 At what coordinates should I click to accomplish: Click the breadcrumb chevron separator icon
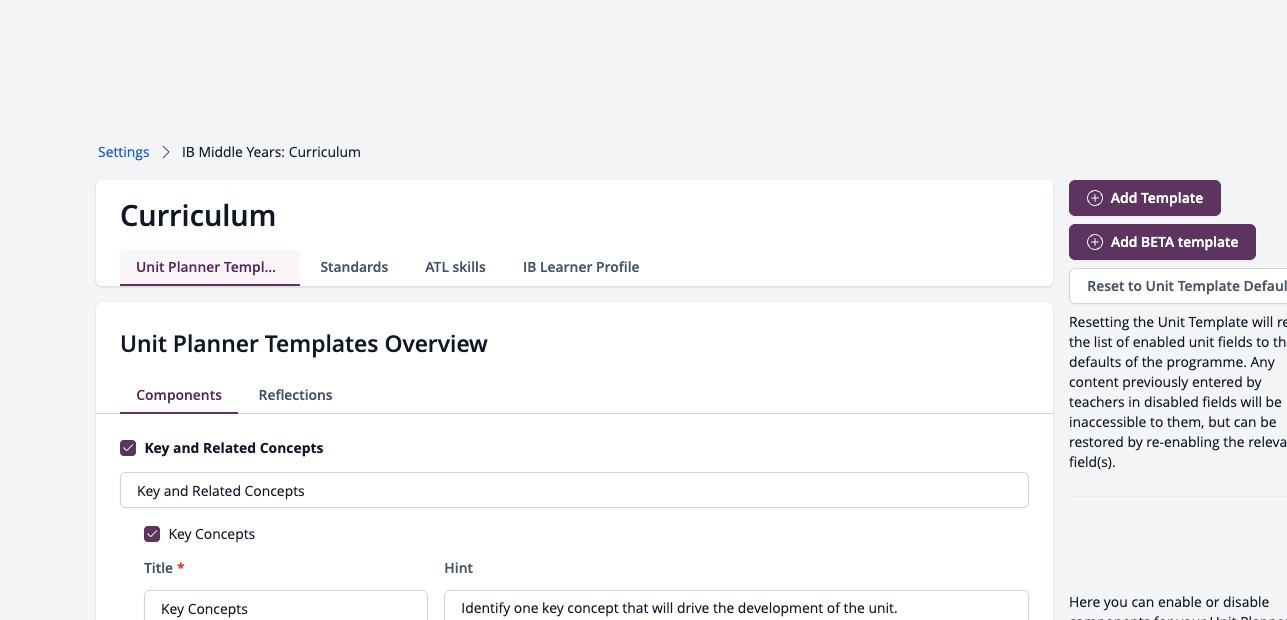coord(166,153)
